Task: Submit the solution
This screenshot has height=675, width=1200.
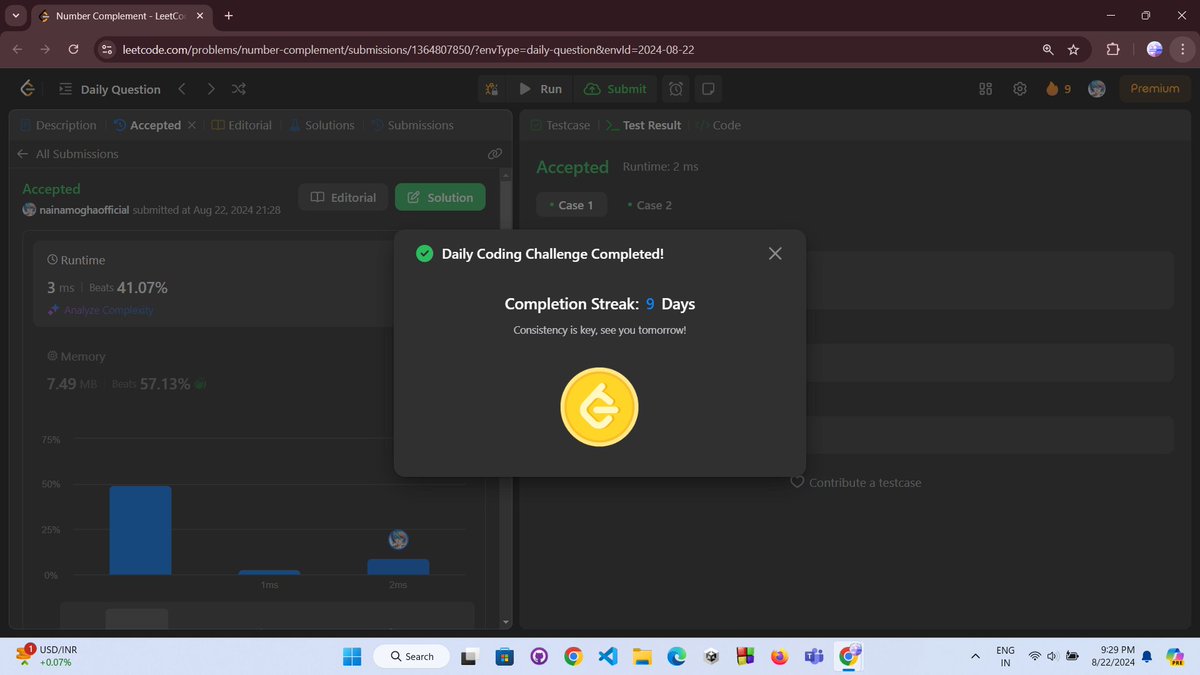Action: (615, 89)
